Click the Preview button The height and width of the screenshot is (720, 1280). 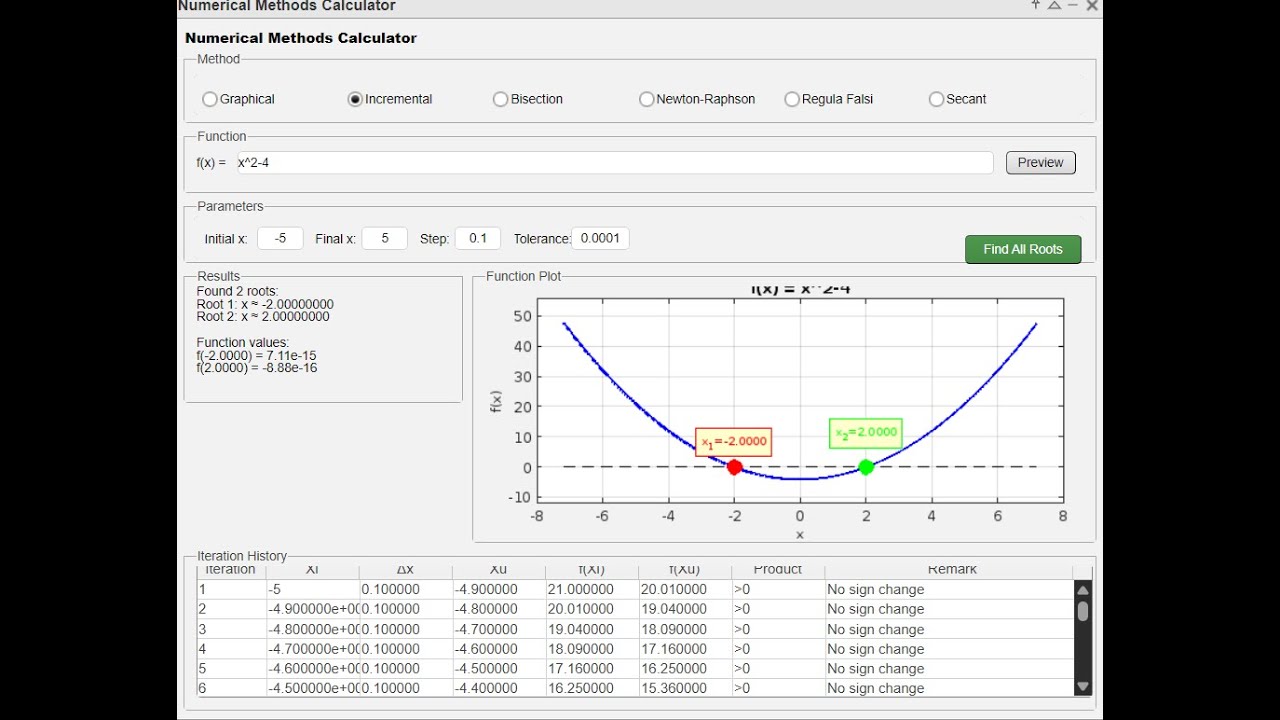click(1041, 163)
